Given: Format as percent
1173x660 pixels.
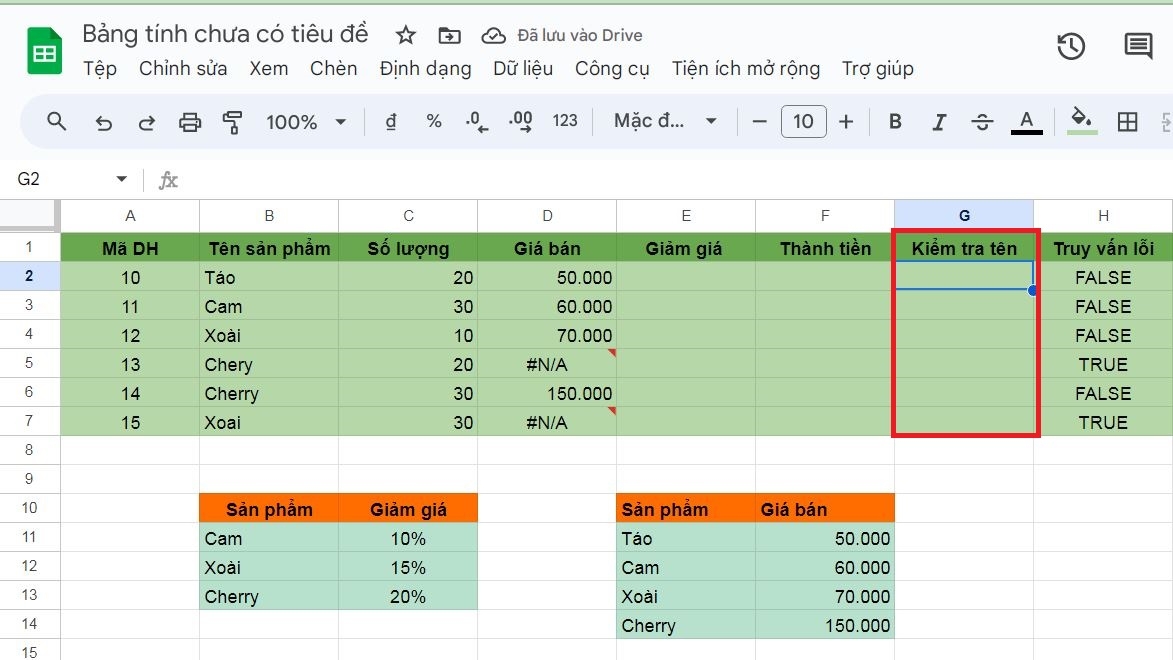Looking at the screenshot, I should (x=434, y=121).
